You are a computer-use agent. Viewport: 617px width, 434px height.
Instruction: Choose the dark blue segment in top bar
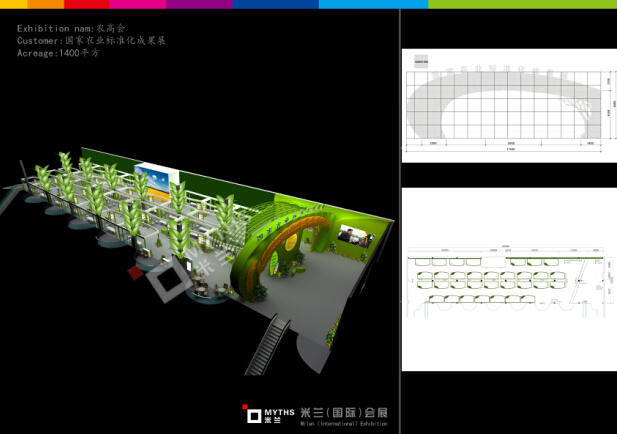pyautogui.click(x=275, y=4)
